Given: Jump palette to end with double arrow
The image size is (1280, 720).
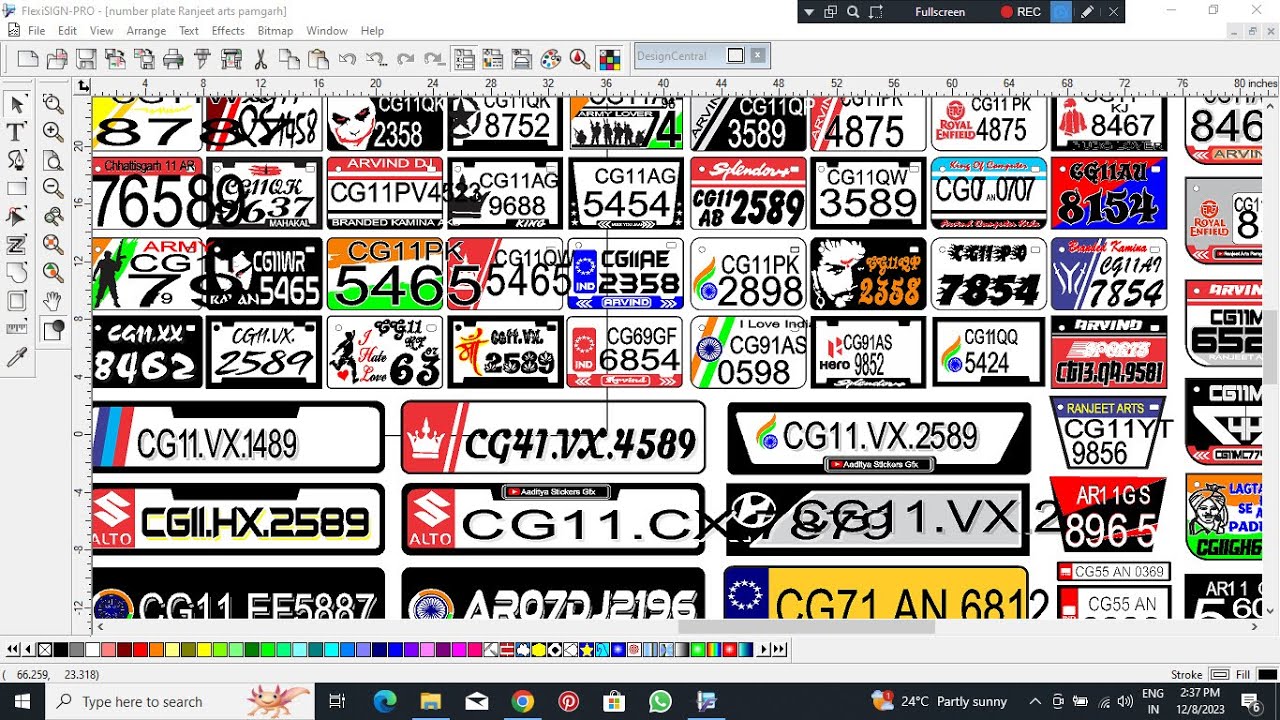Looking at the screenshot, I should 780,650.
